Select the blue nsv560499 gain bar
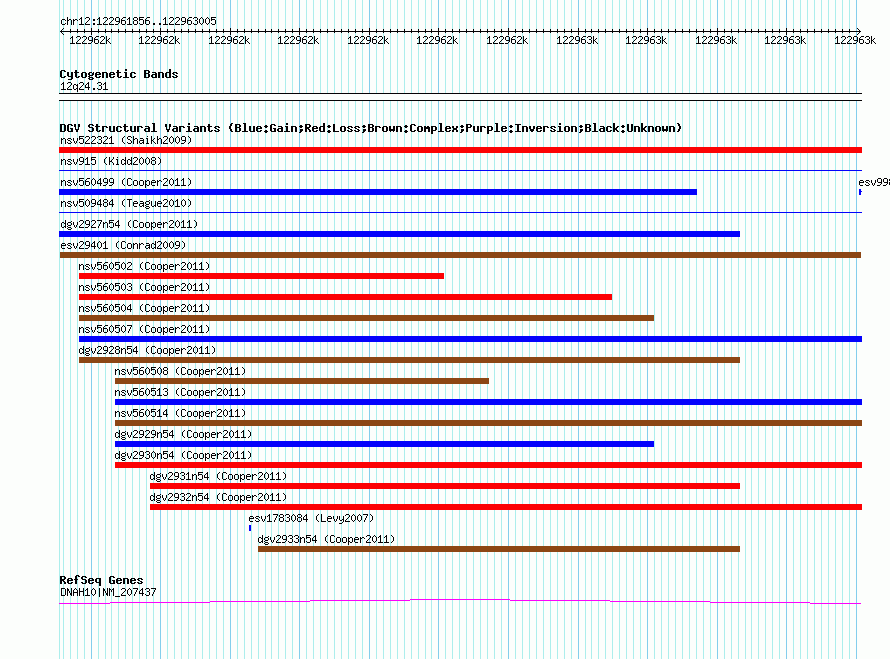890x659 pixels. [x=378, y=192]
